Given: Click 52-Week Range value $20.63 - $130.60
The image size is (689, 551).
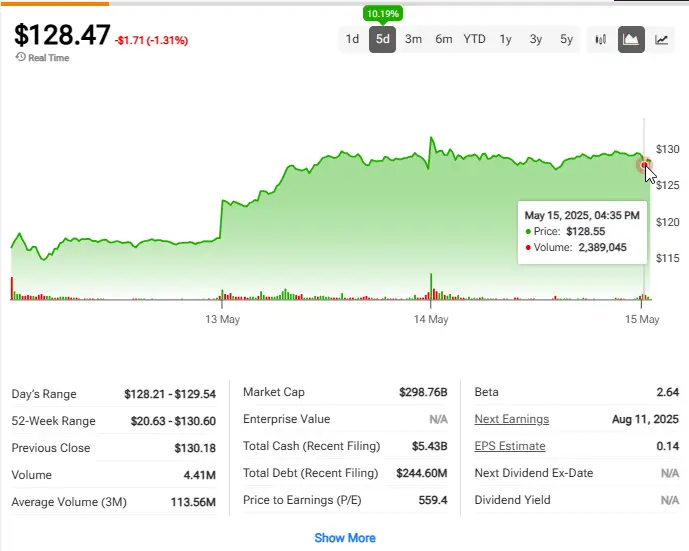Looking at the screenshot, I should (173, 421).
